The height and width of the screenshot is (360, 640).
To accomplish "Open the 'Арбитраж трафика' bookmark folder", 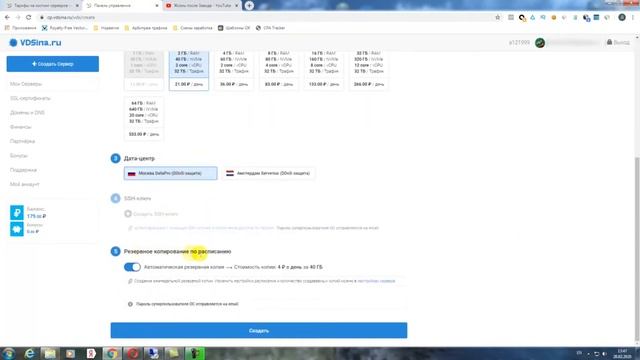I will point(146,28).
